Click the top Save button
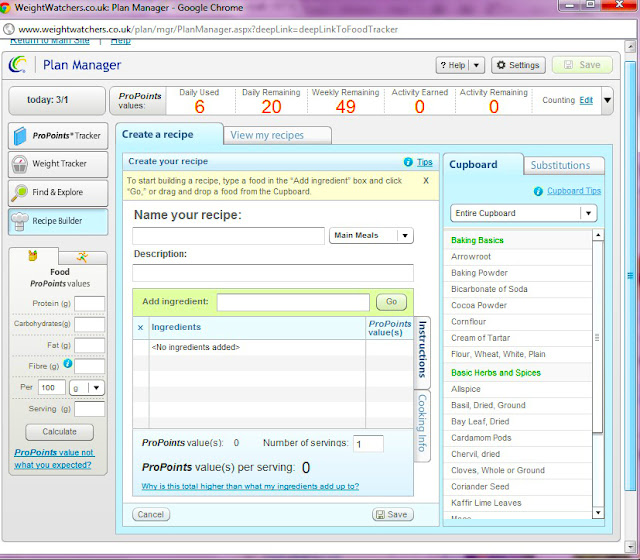The width and height of the screenshot is (640, 560). 582,65
